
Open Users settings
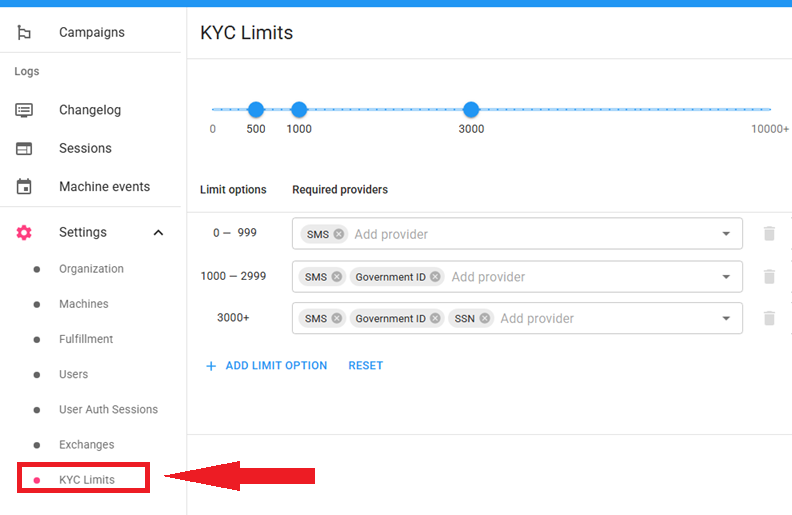click(x=74, y=374)
